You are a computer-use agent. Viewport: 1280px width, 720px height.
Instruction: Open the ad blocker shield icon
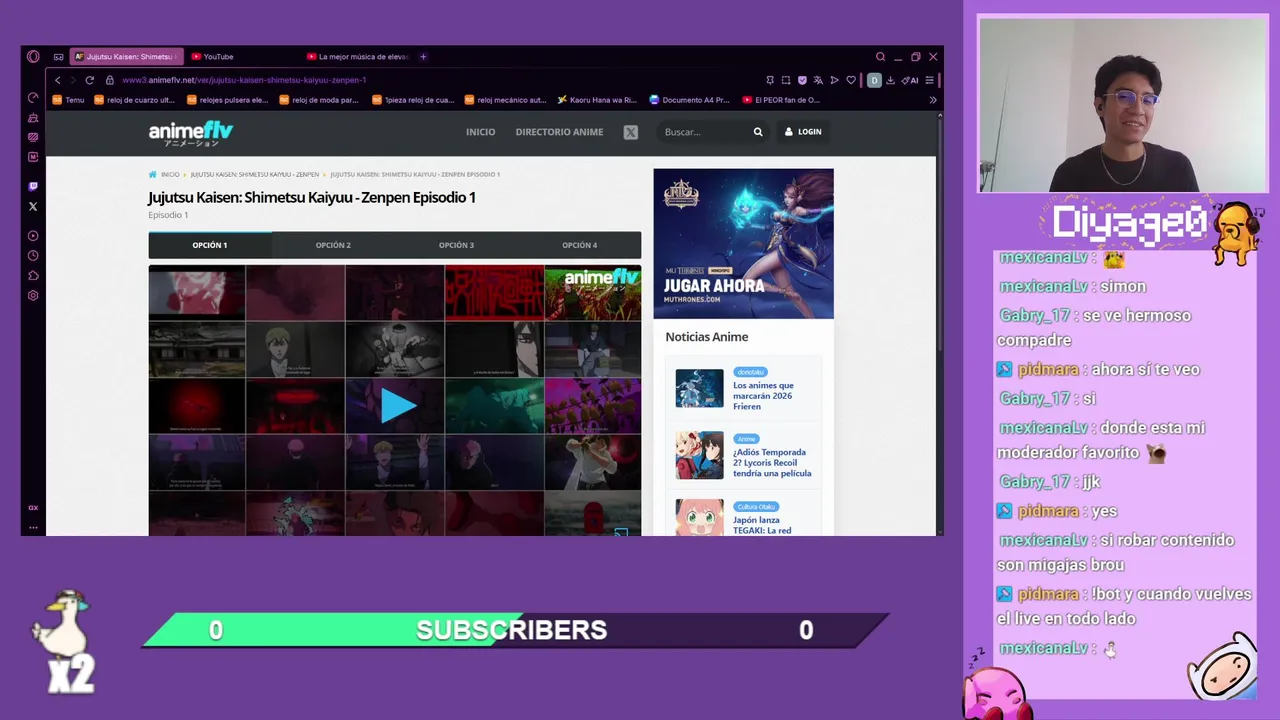pos(802,80)
